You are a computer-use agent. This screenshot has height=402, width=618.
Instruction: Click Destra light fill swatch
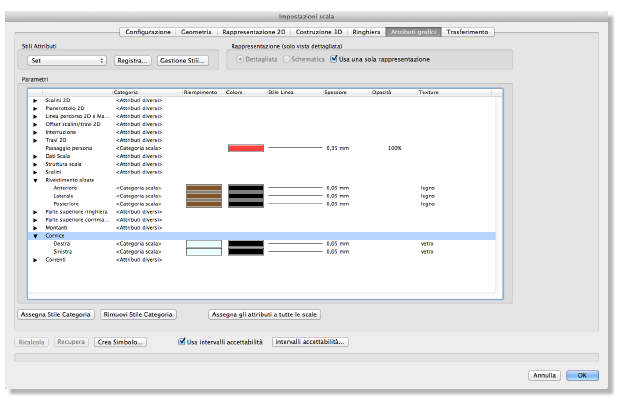pos(204,244)
